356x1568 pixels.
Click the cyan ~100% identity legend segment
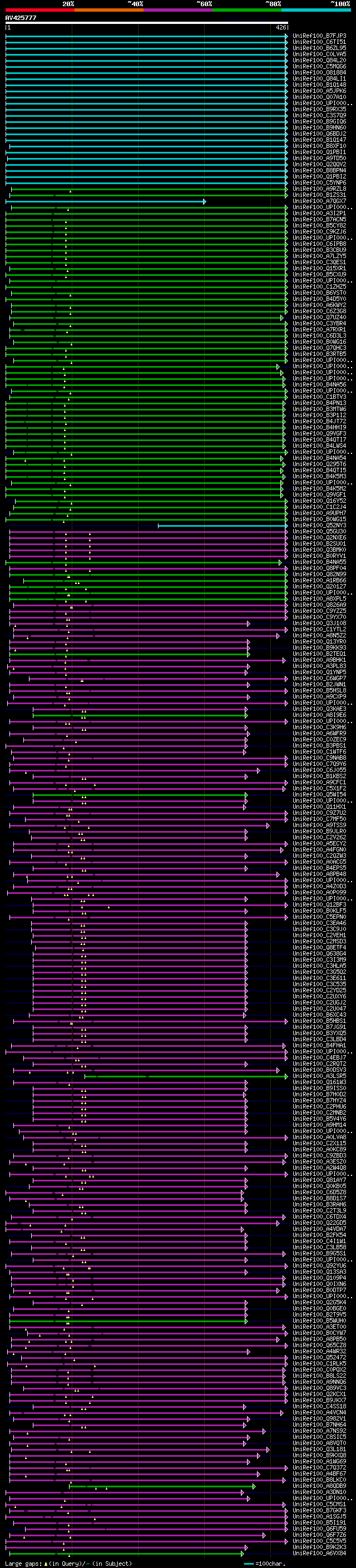tap(316, 10)
